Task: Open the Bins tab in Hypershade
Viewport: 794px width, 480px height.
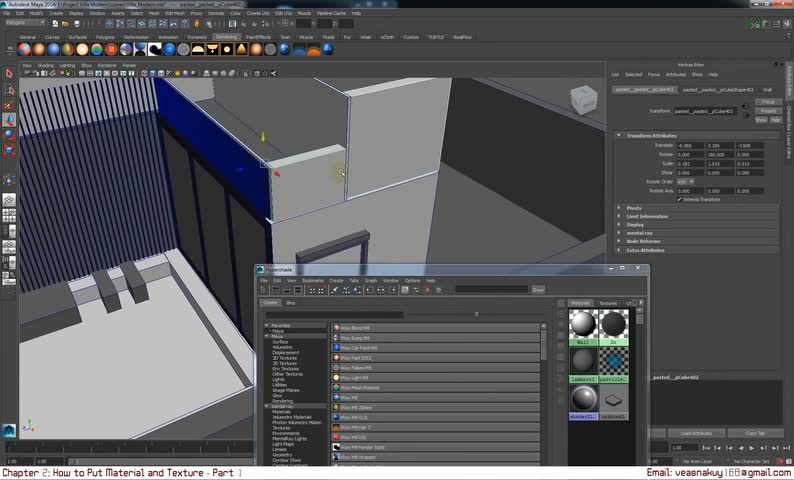Action: click(x=291, y=303)
